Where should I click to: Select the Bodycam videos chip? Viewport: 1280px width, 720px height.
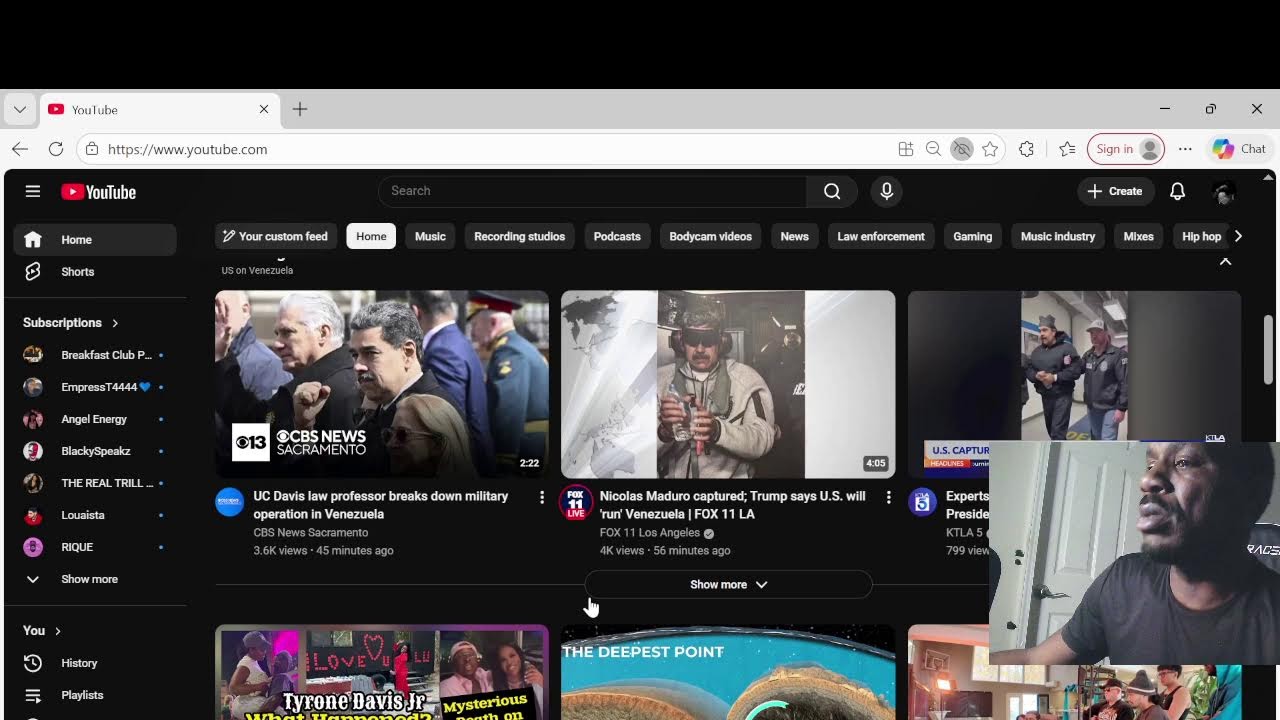pos(710,237)
